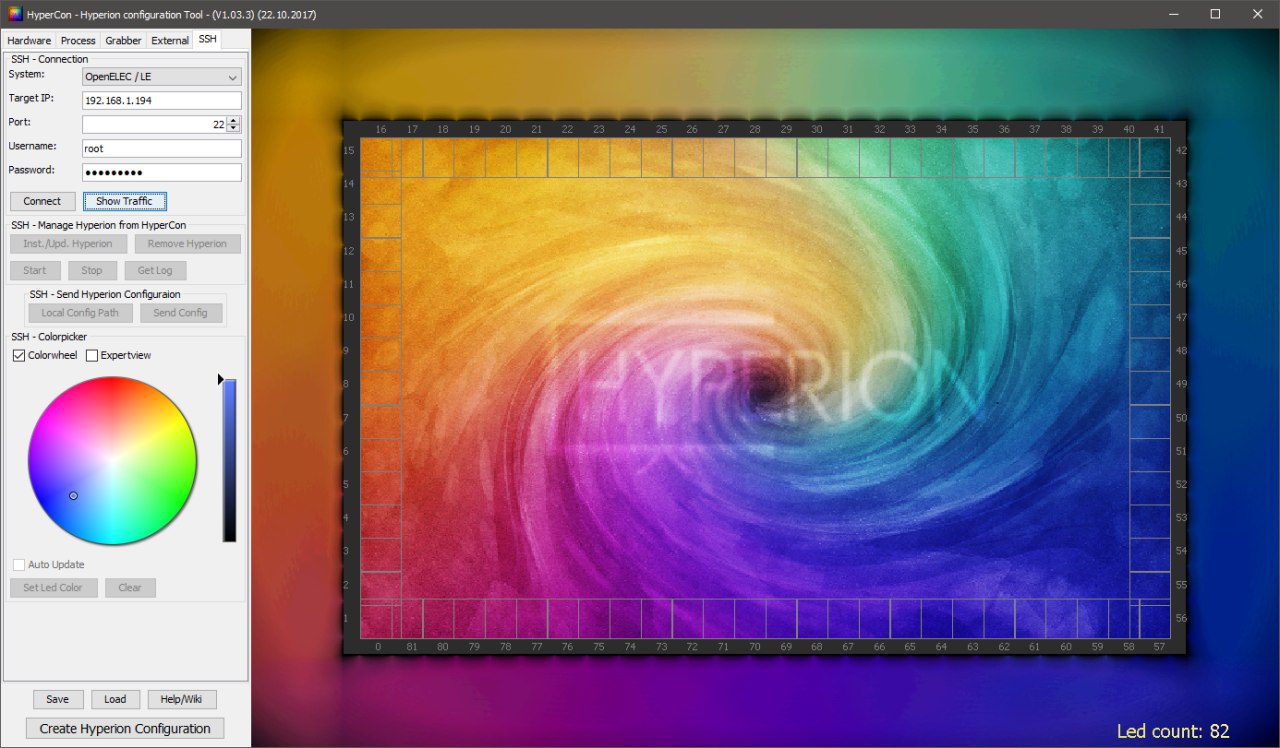Select LED number 0 at bottom left
The width and height of the screenshot is (1280, 748).
point(379,647)
